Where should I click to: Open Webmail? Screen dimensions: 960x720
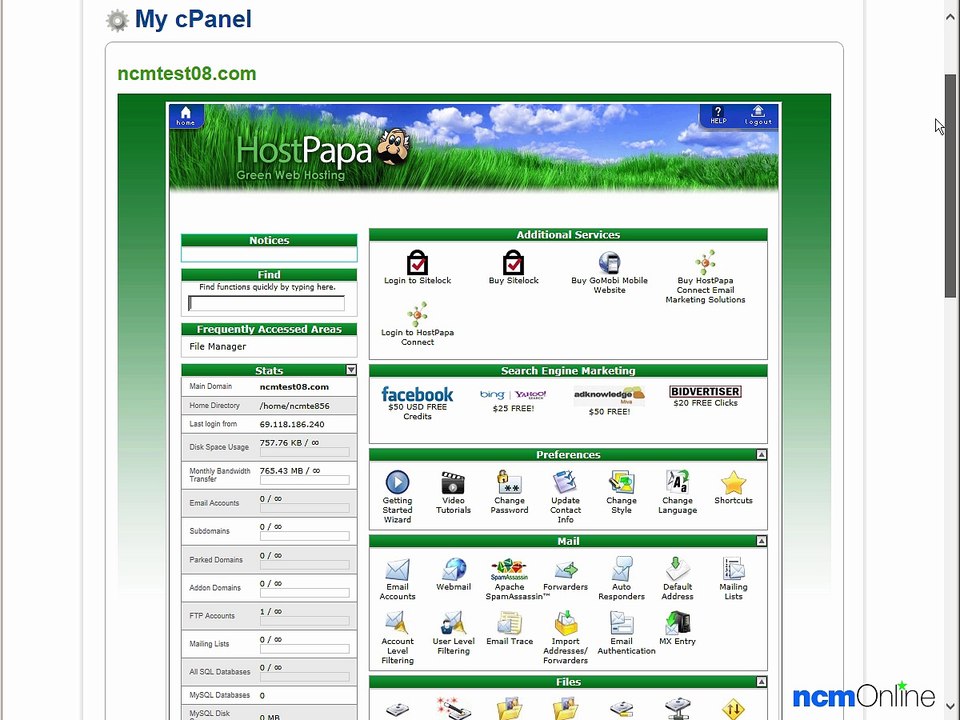coord(454,574)
